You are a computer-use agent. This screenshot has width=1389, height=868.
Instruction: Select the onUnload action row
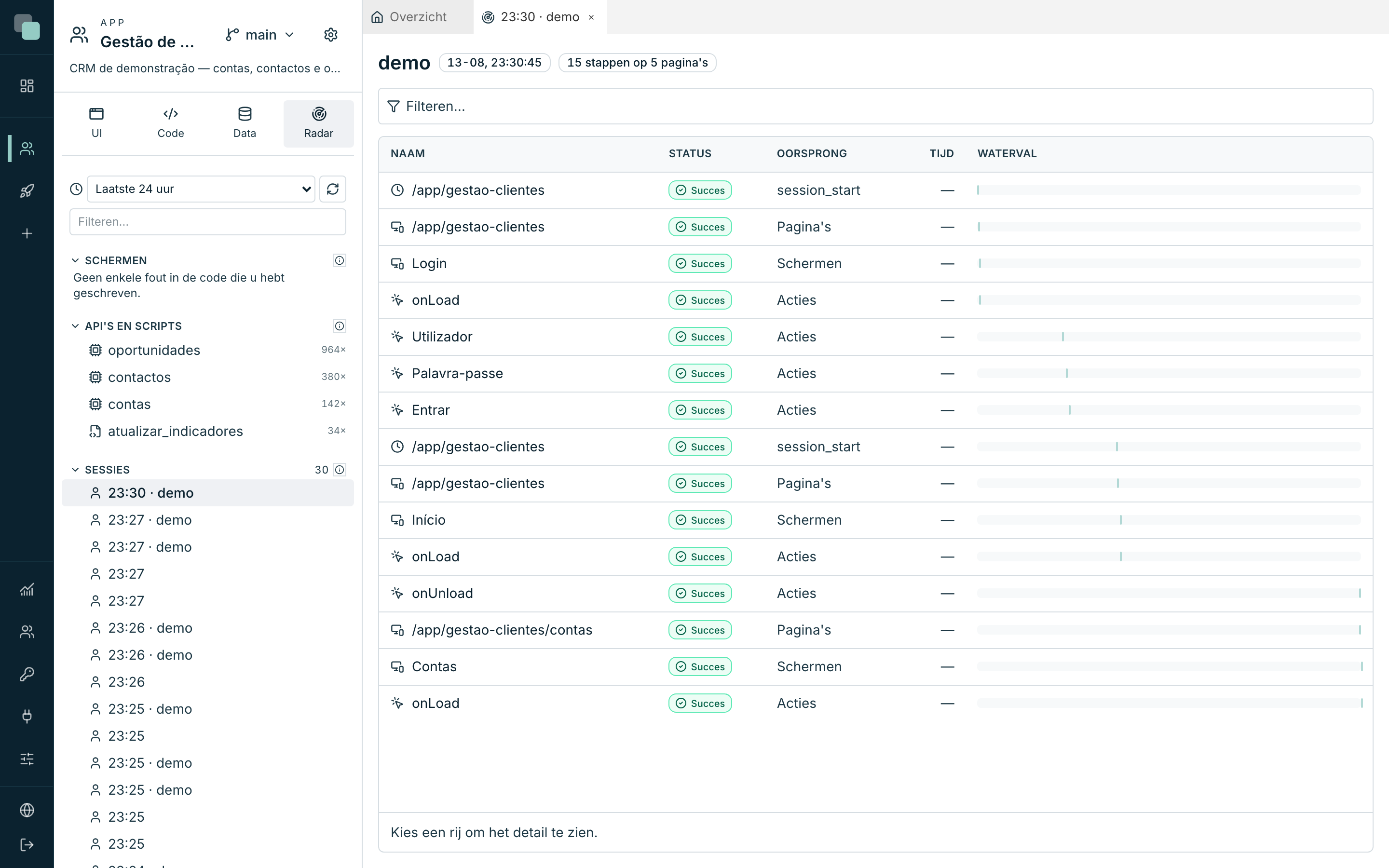875,594
